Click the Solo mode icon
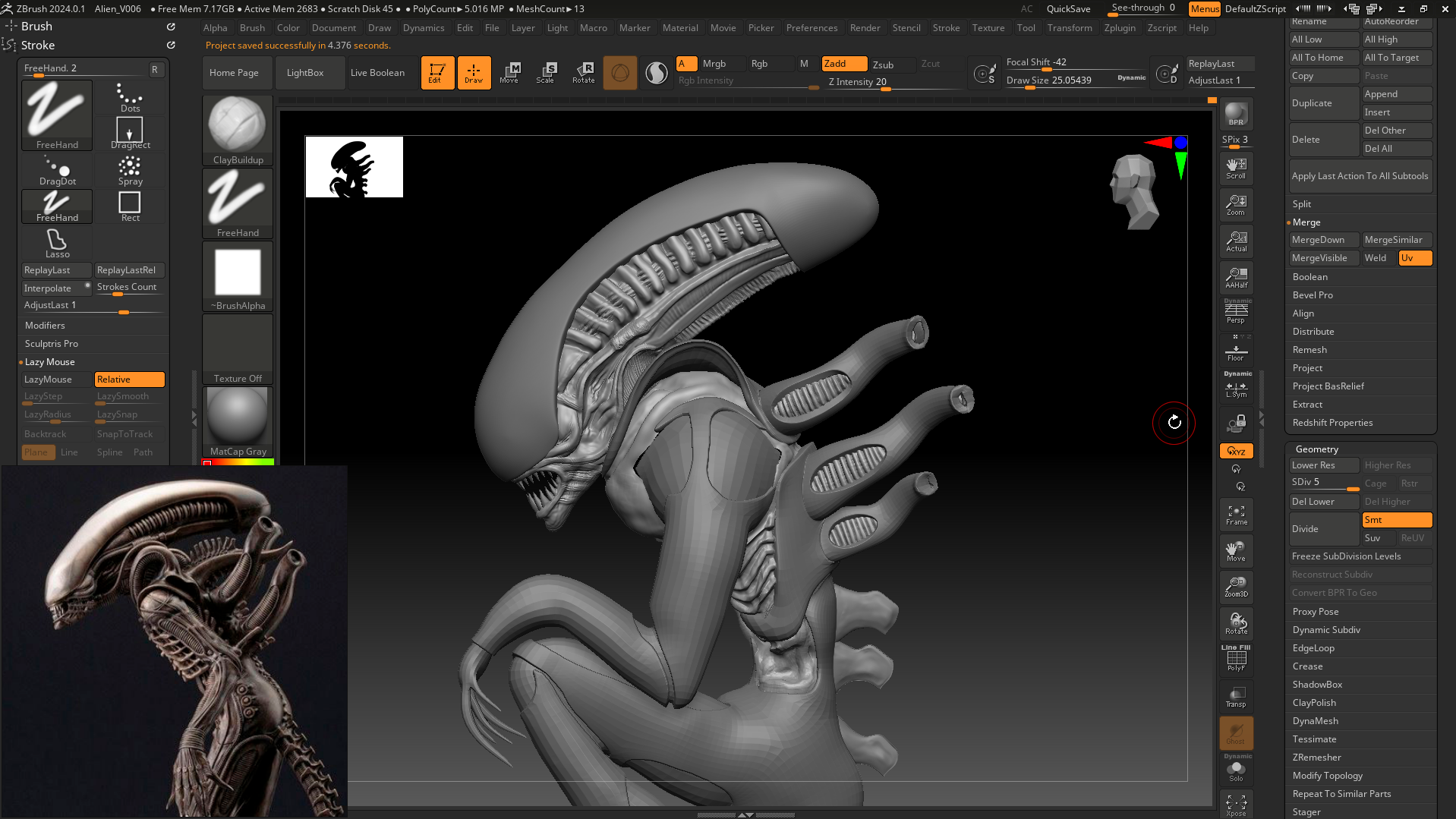Viewport: 1456px width, 819px height. pos(1236,770)
